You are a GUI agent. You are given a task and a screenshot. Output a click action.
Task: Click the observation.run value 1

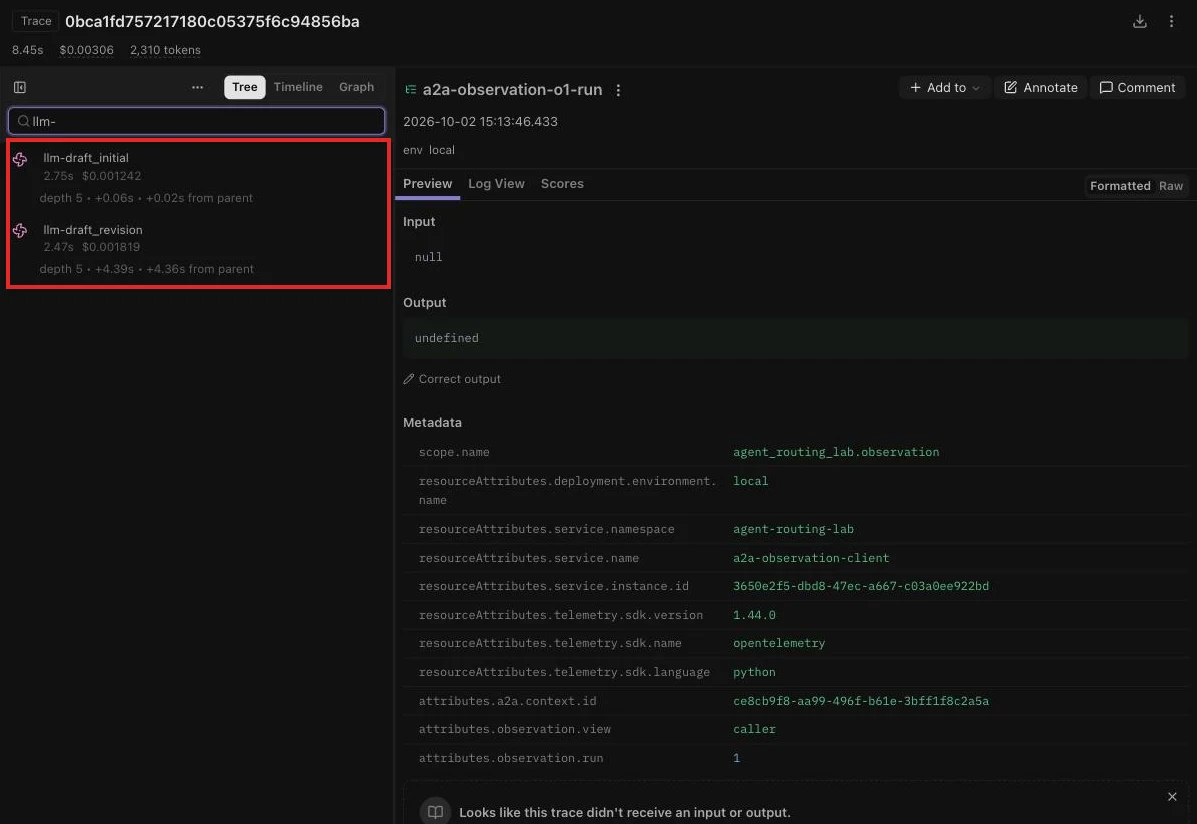tap(737, 758)
